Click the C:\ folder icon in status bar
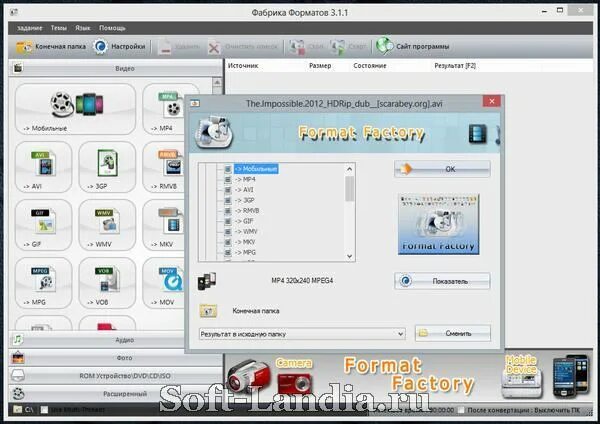 (x=18, y=409)
